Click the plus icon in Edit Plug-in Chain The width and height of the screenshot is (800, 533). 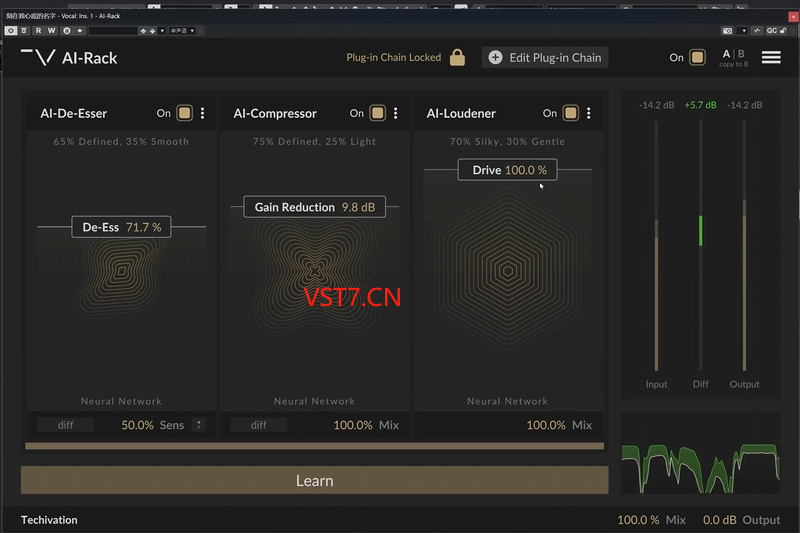point(495,58)
